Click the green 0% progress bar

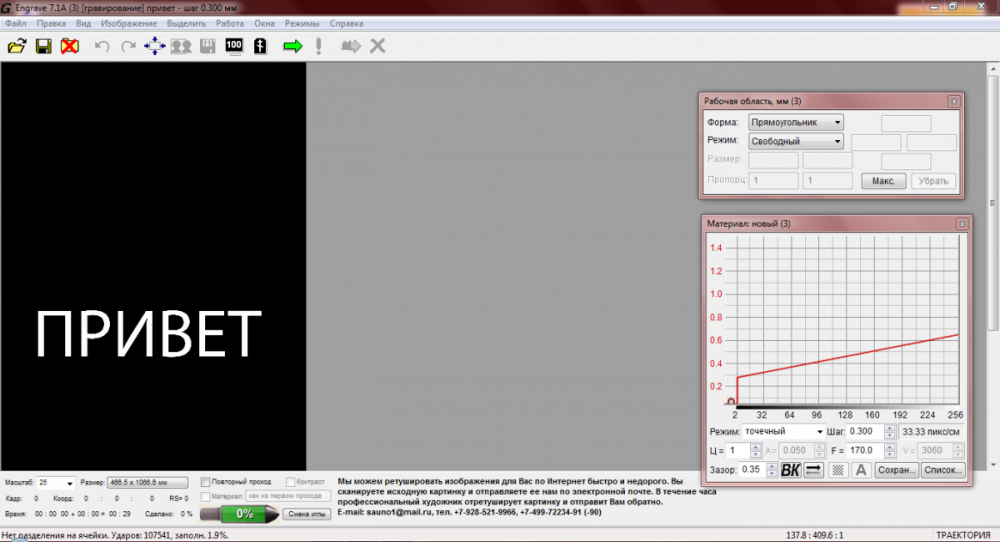244,514
